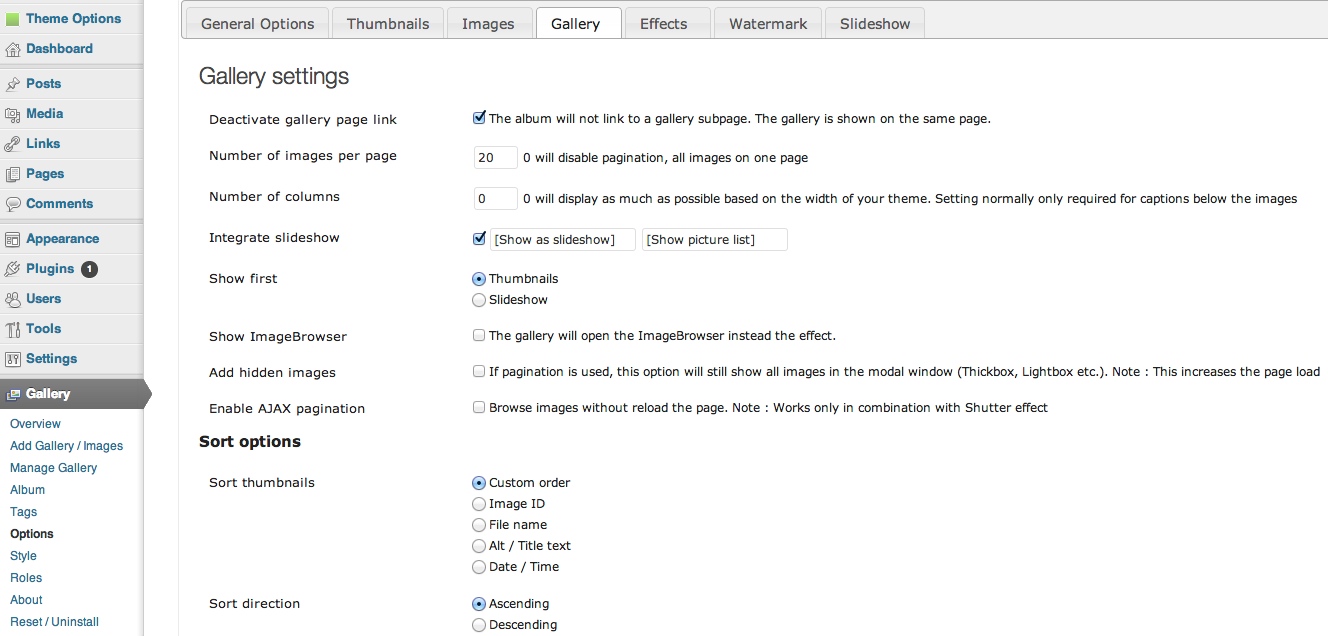The width and height of the screenshot is (1328, 636).
Task: Click the Number of columns field
Action: pos(495,198)
